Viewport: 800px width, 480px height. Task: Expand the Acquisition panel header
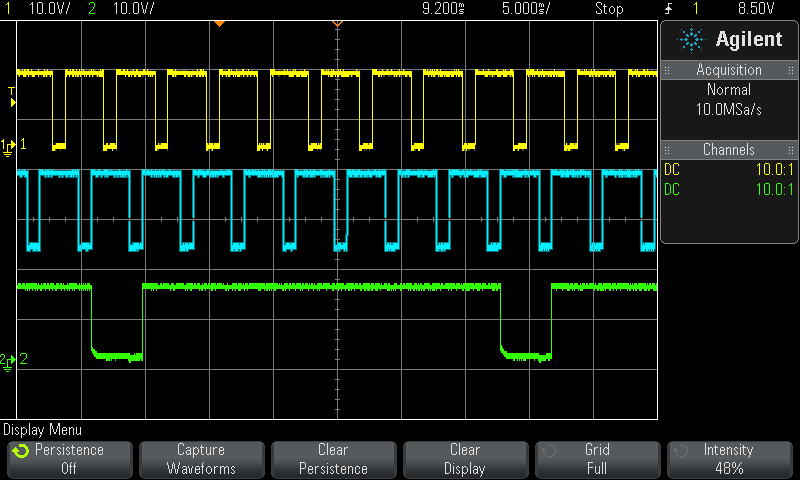(729, 70)
